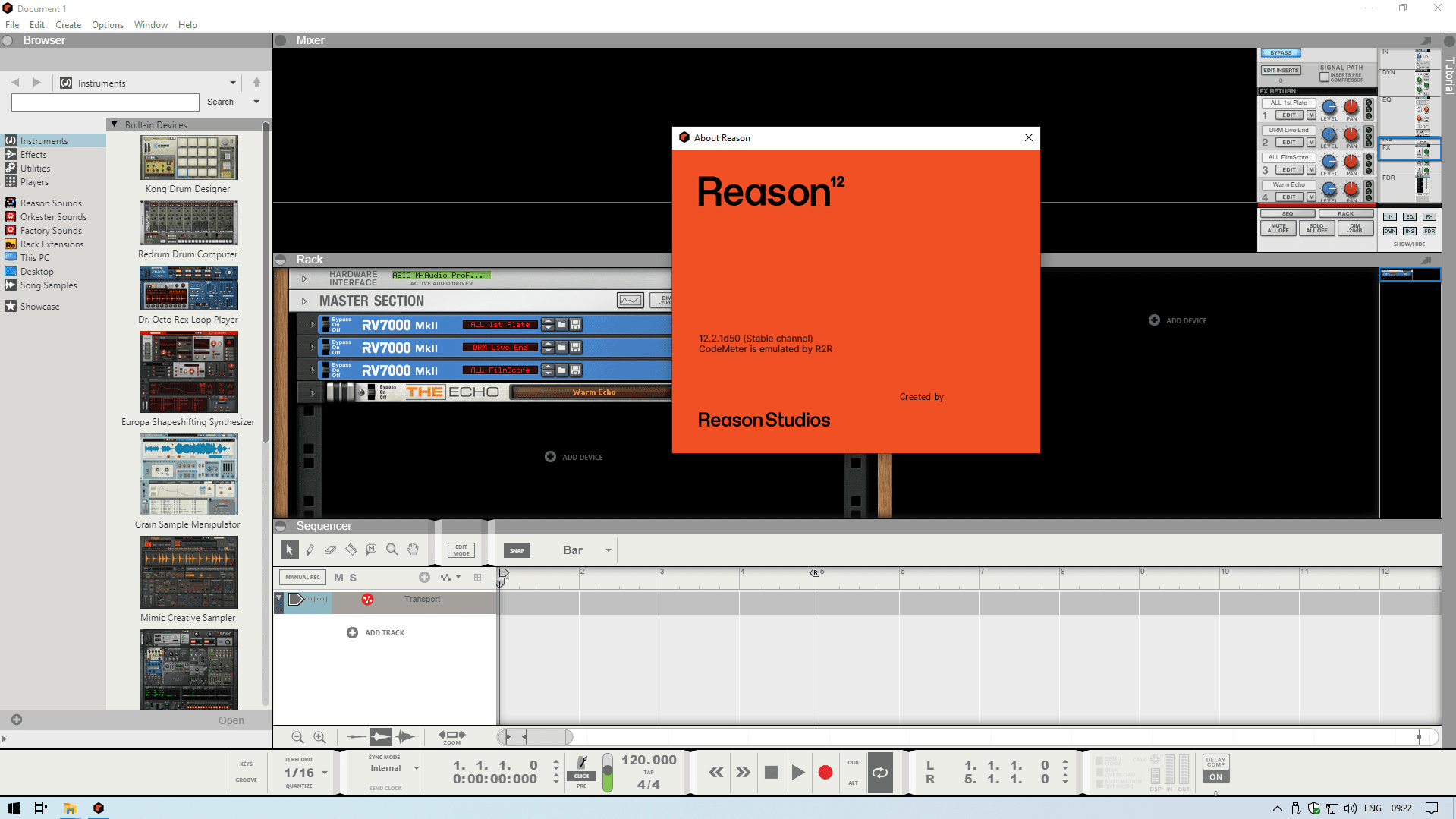Open the quantize 1/16 value dropdown
Viewport: 1456px width, 819px height.
[x=325, y=773]
